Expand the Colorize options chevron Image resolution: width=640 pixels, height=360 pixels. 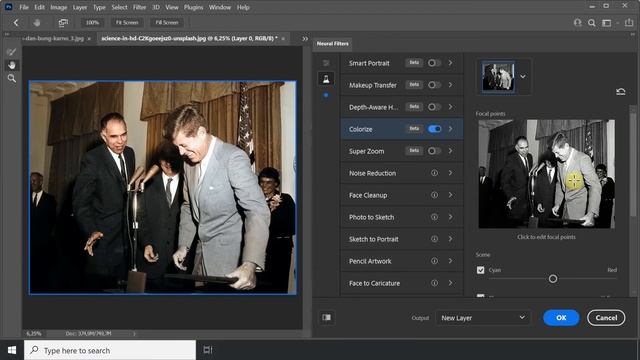(451, 129)
